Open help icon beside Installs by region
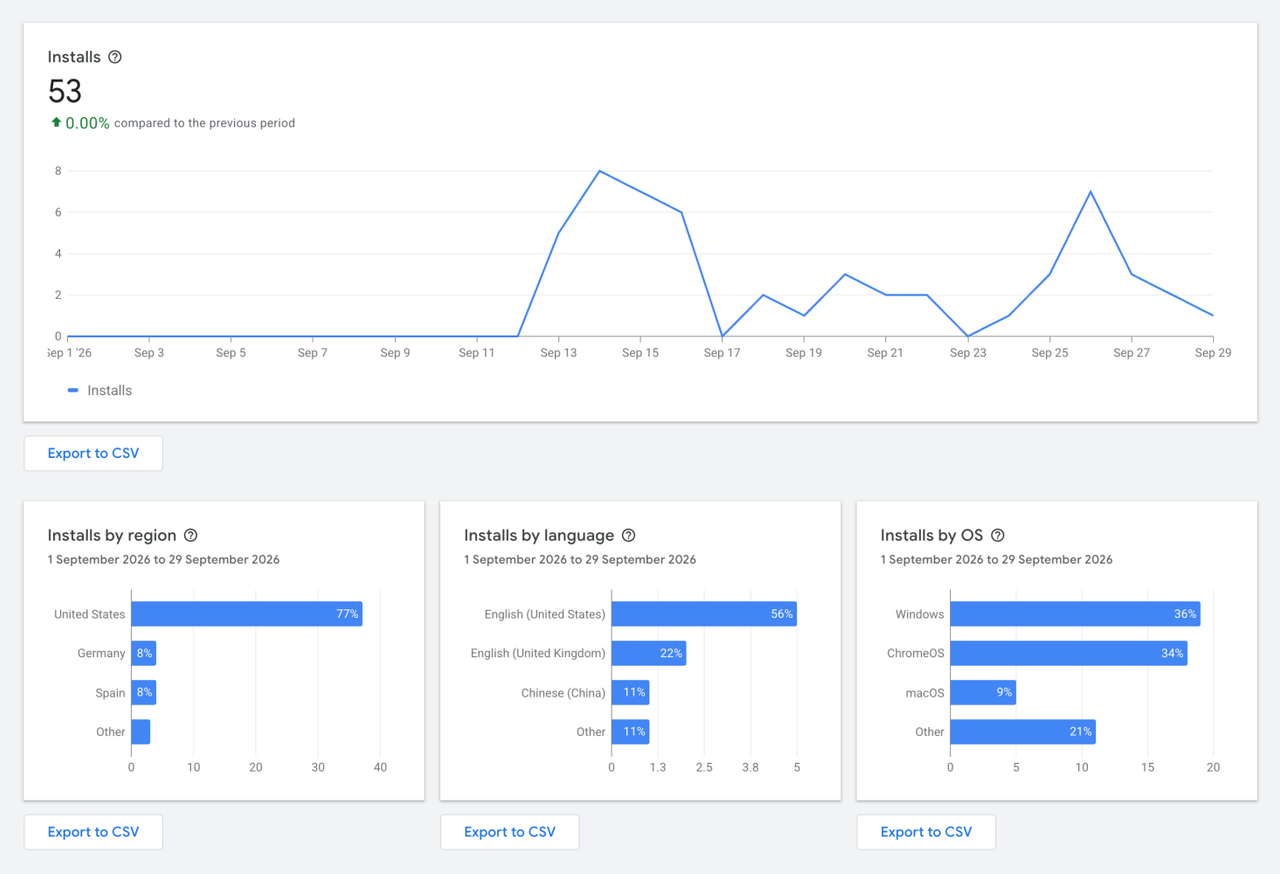This screenshot has height=874, width=1280. click(191, 535)
